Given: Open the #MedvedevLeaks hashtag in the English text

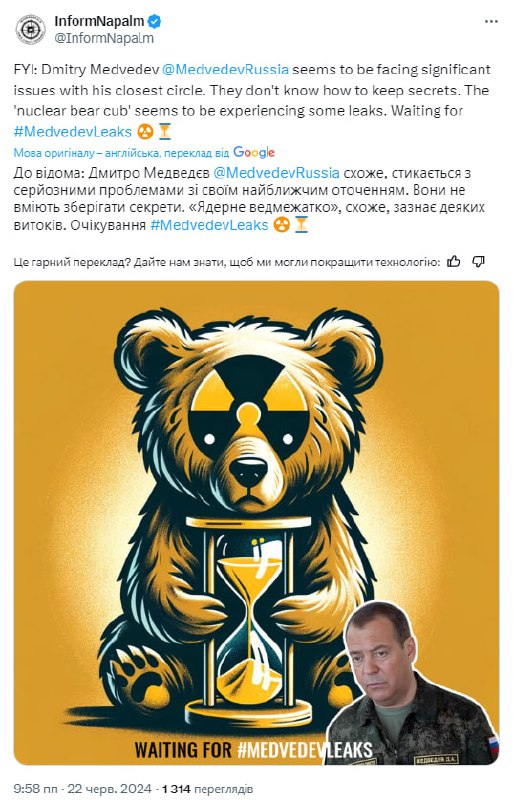Looking at the screenshot, I should (x=73, y=132).
